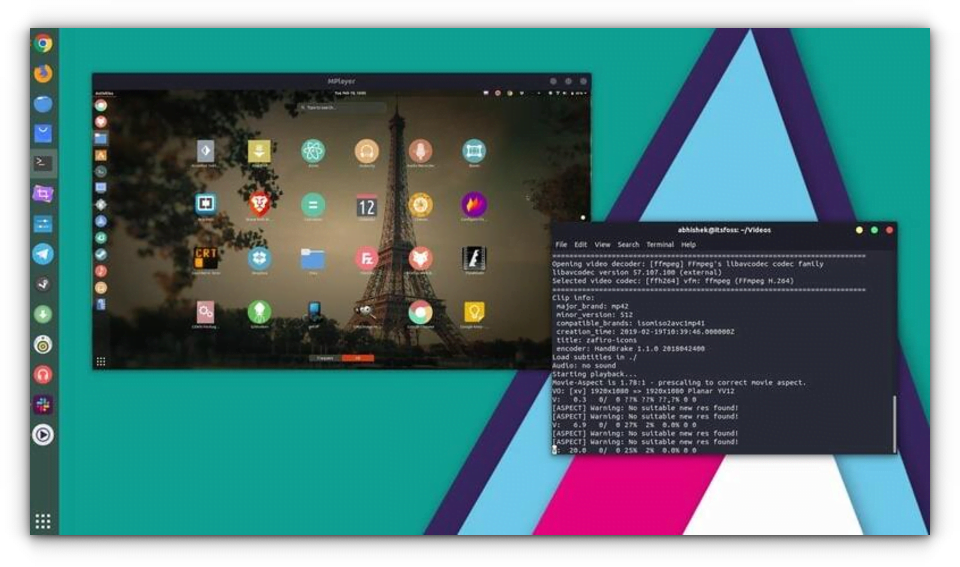
Task: Click 'Clip info:' line in terminal
Action: point(573,298)
